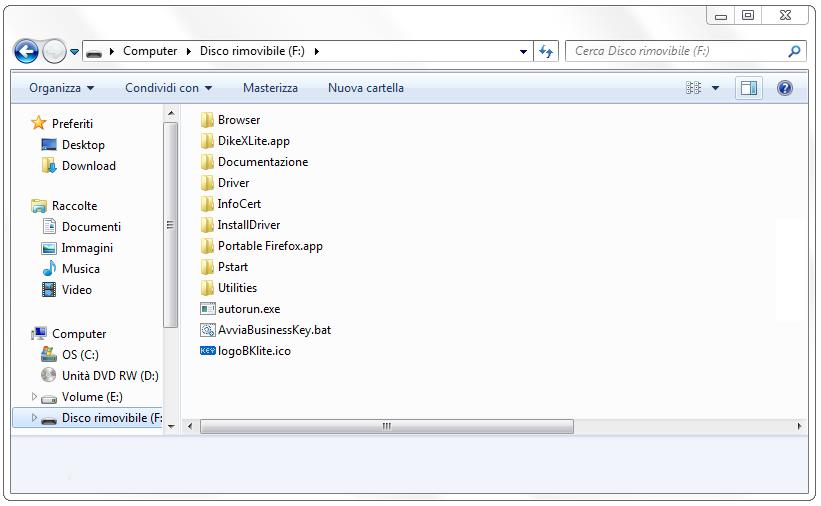Open the DikeXLite.app folder
The image size is (821, 506).
pos(253,141)
